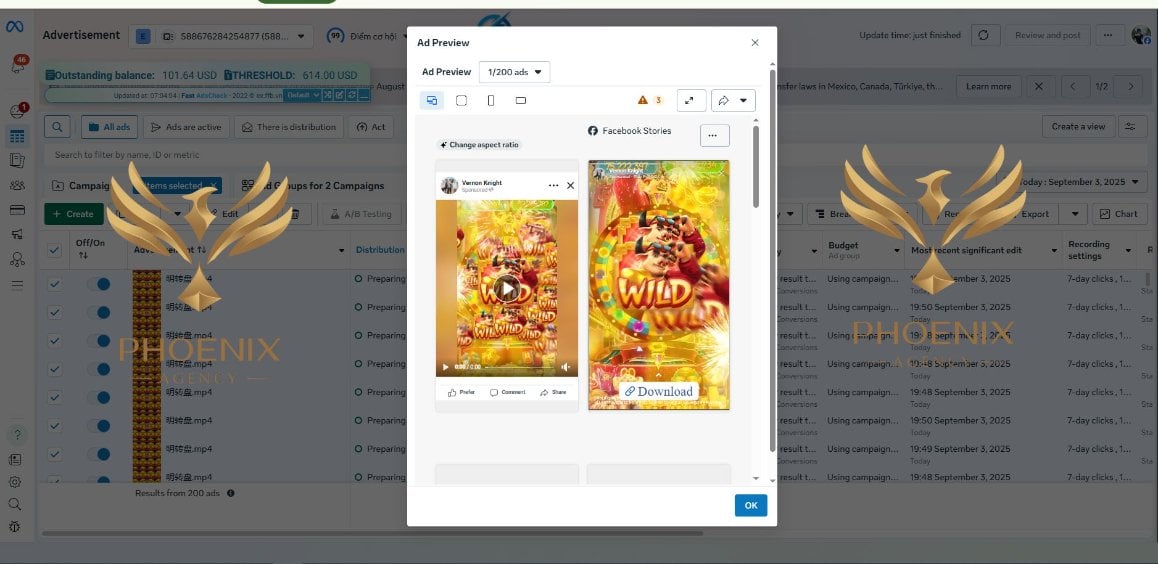Click the Ad Preview inner vertical scrollbar
The height and width of the screenshot is (564, 1158).
[756, 166]
